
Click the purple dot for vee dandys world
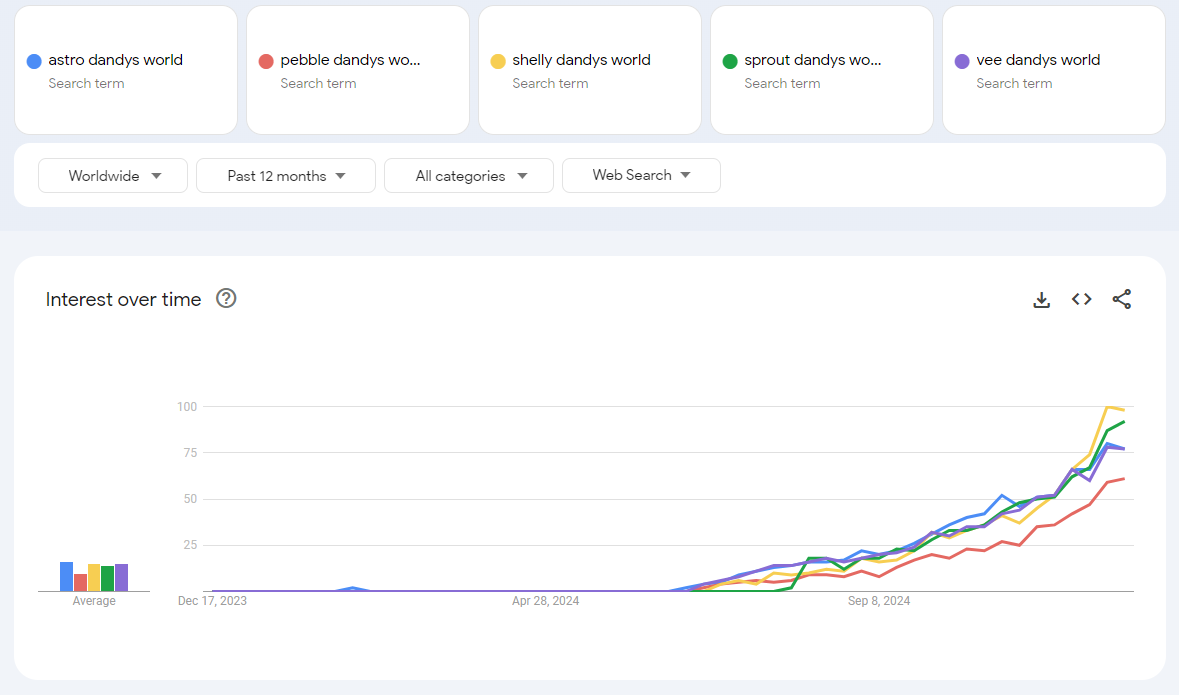[x=961, y=60]
